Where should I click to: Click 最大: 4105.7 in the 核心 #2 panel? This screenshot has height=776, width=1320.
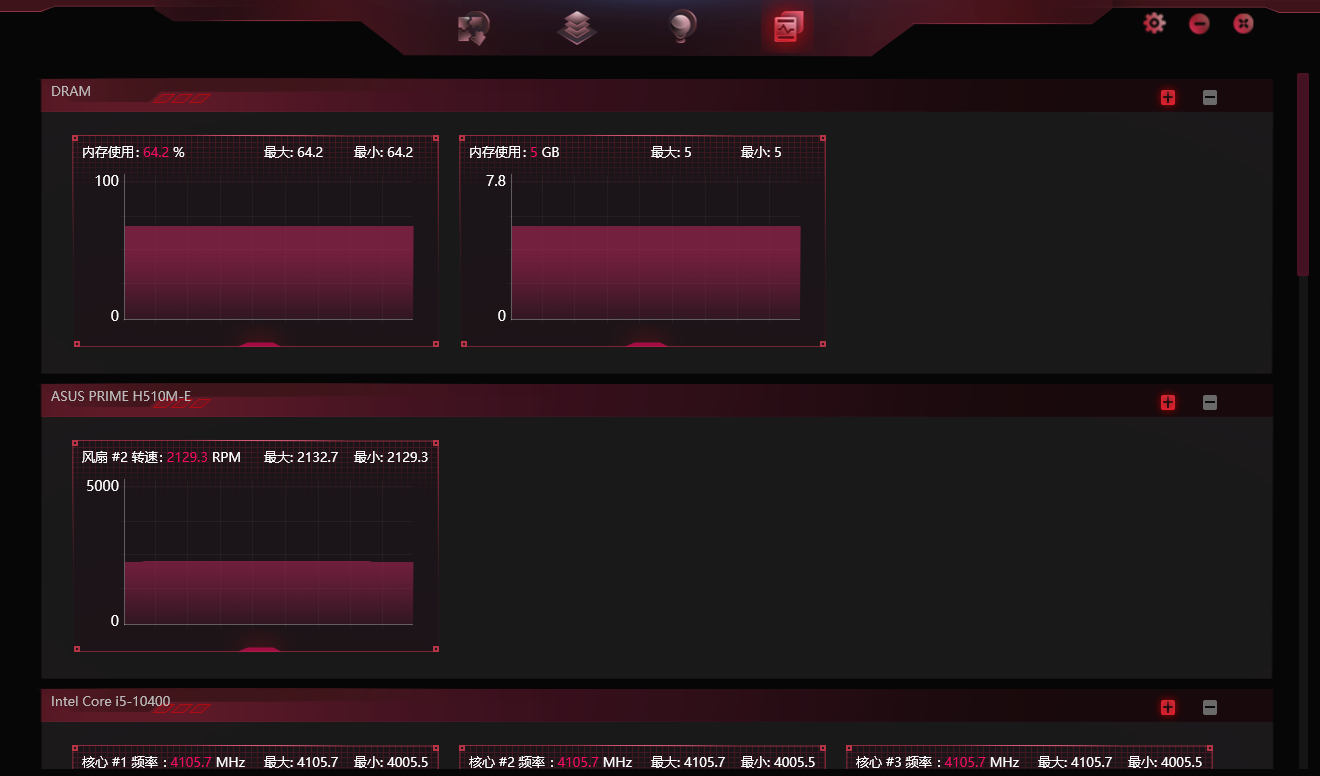coord(688,762)
